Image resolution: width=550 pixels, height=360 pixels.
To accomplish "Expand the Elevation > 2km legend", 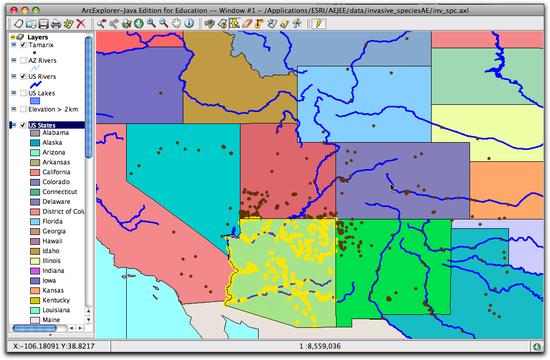I will (14, 109).
